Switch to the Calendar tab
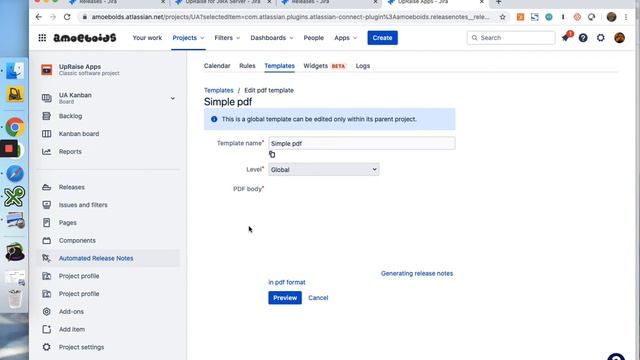 [x=217, y=66]
